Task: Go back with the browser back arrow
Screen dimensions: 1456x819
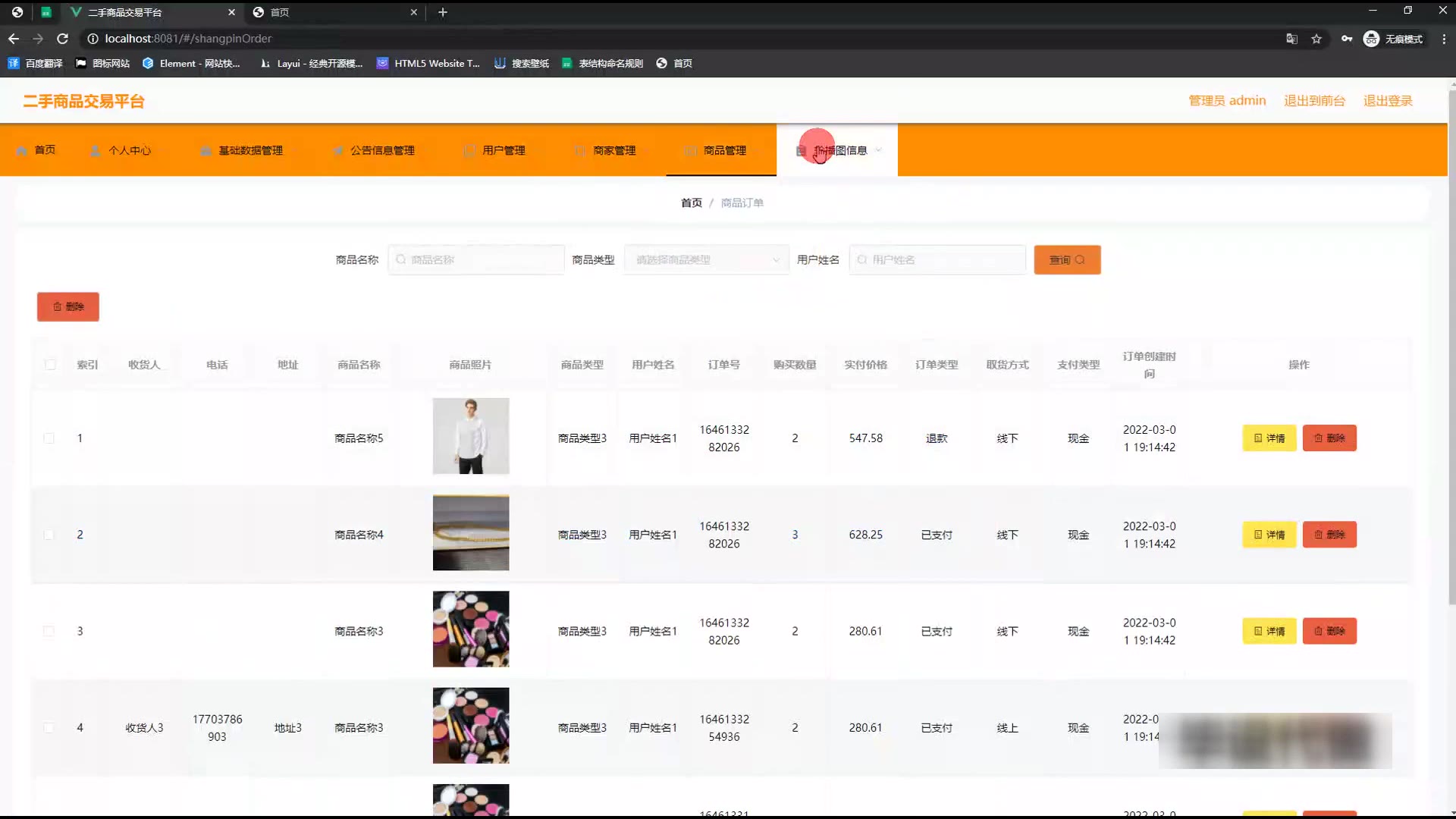Action: pos(14,39)
